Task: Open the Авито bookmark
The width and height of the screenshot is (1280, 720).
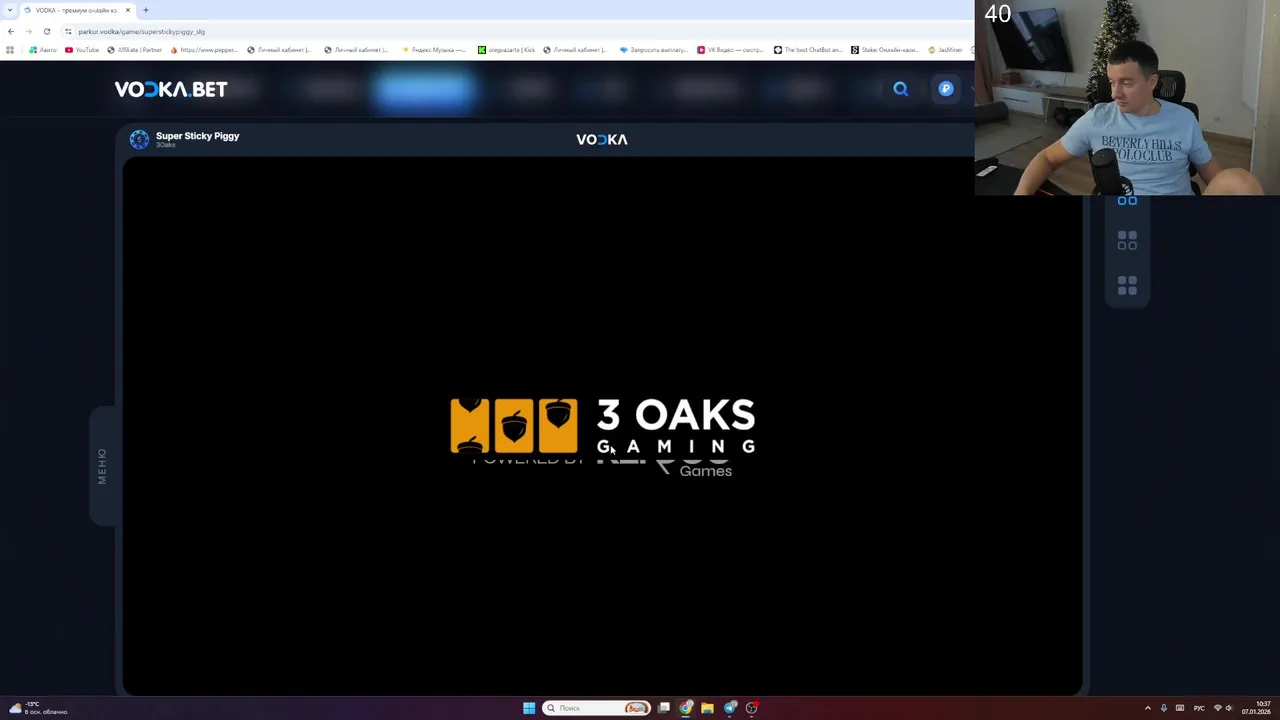Action: [43, 50]
